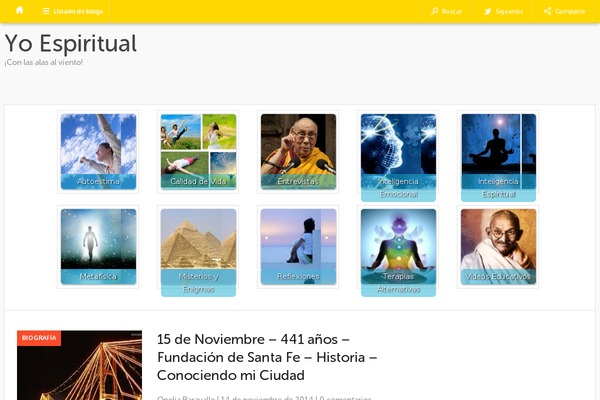The width and height of the screenshot is (600, 400).
Task: Open the Reflexiones category thumbnail
Action: (x=298, y=247)
